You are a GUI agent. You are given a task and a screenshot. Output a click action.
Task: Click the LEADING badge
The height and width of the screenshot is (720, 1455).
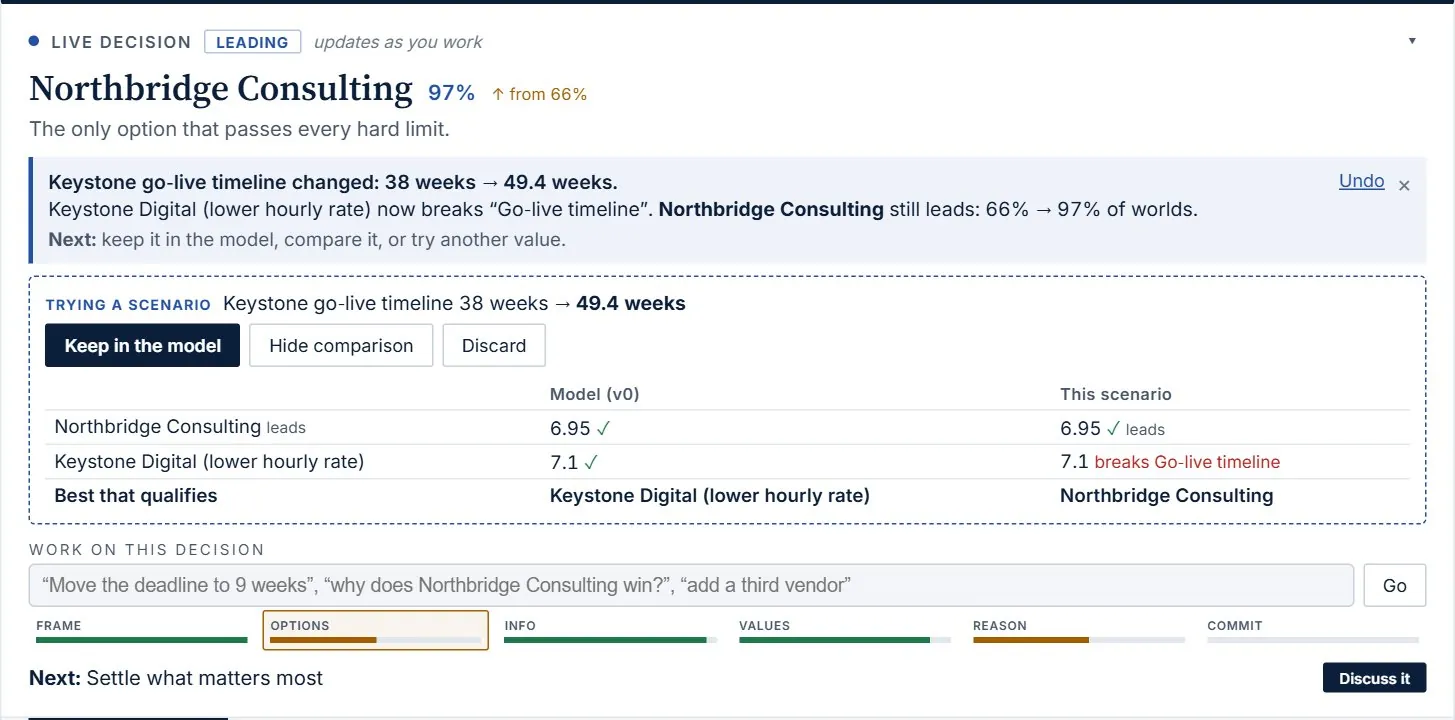point(252,42)
